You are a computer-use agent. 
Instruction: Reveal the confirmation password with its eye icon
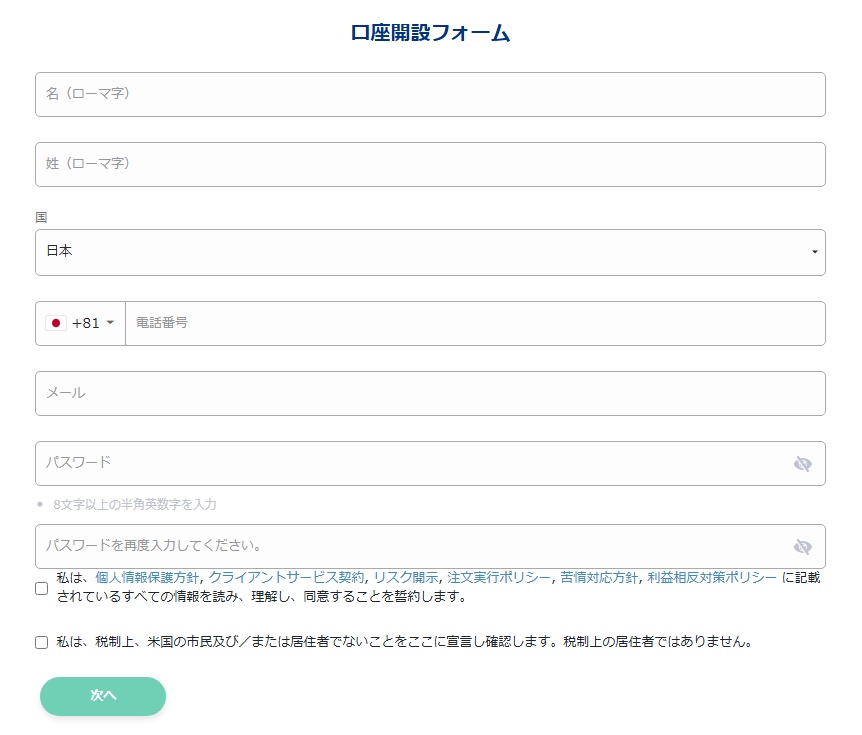803,546
